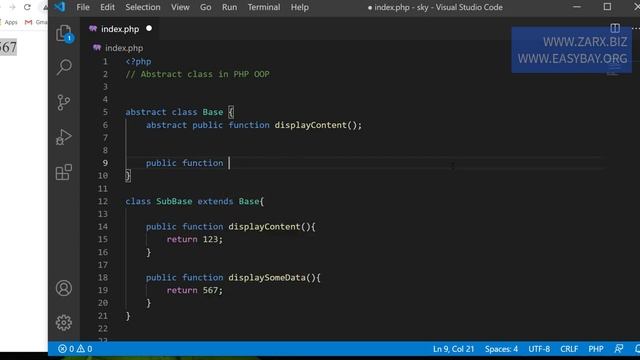640x360 pixels.
Task: Change the CRLF end of line sequence
Action: [569, 349]
